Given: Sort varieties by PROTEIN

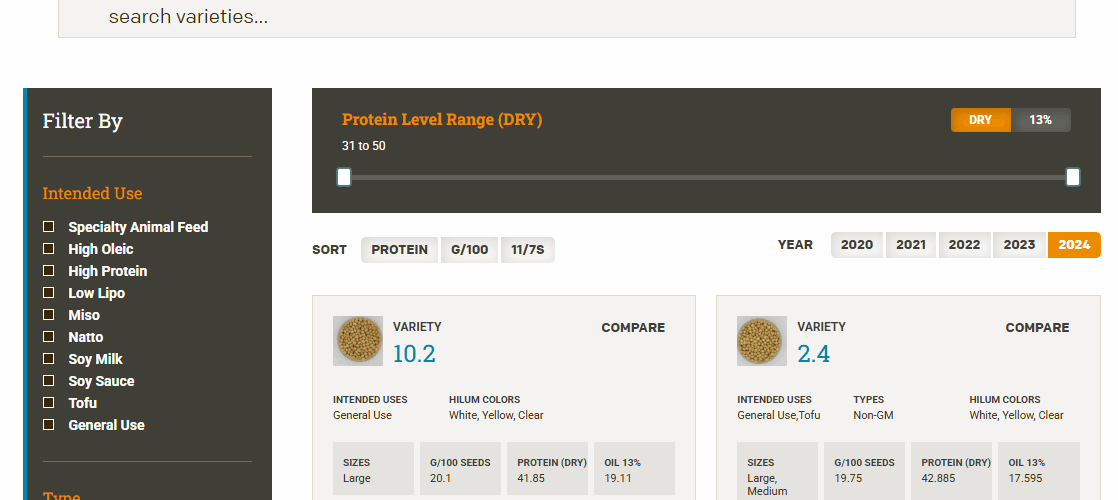Looking at the screenshot, I should click(x=399, y=250).
